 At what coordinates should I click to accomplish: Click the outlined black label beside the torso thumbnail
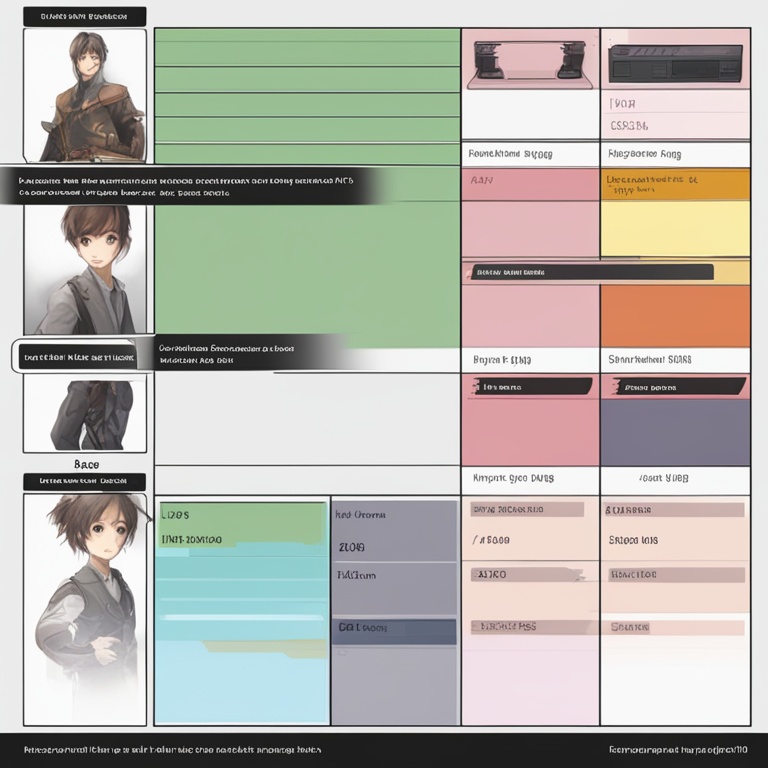(79, 357)
